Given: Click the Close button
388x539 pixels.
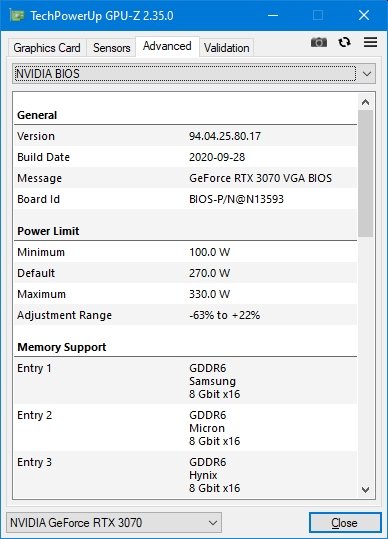Looking at the screenshot, I should pyautogui.click(x=345, y=523).
